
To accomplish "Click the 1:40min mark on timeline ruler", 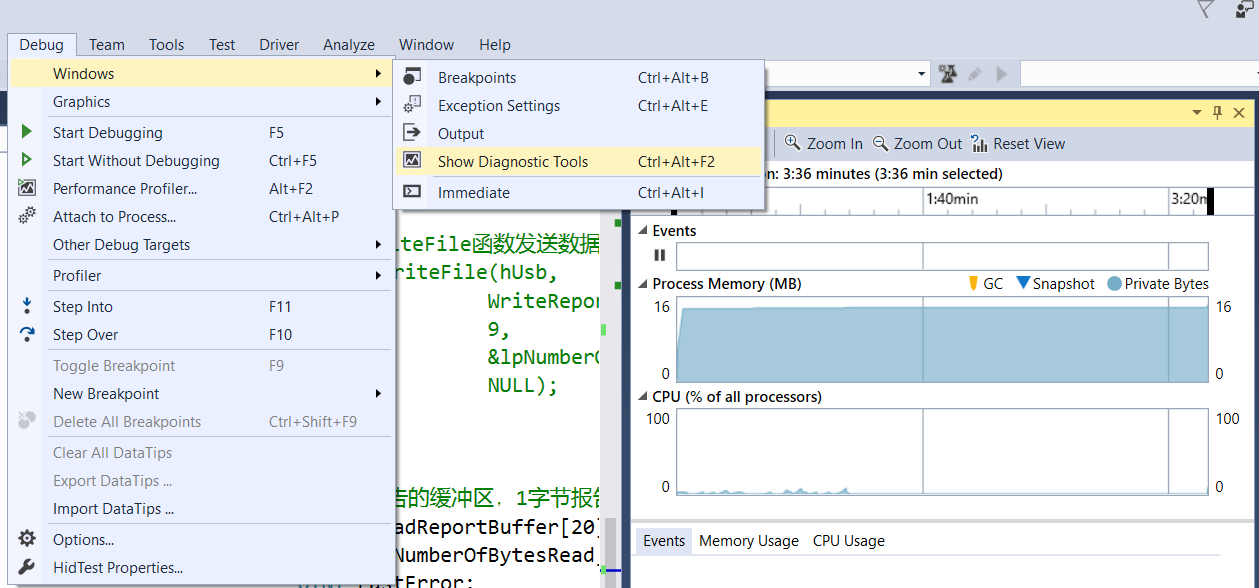I will click(x=952, y=198).
